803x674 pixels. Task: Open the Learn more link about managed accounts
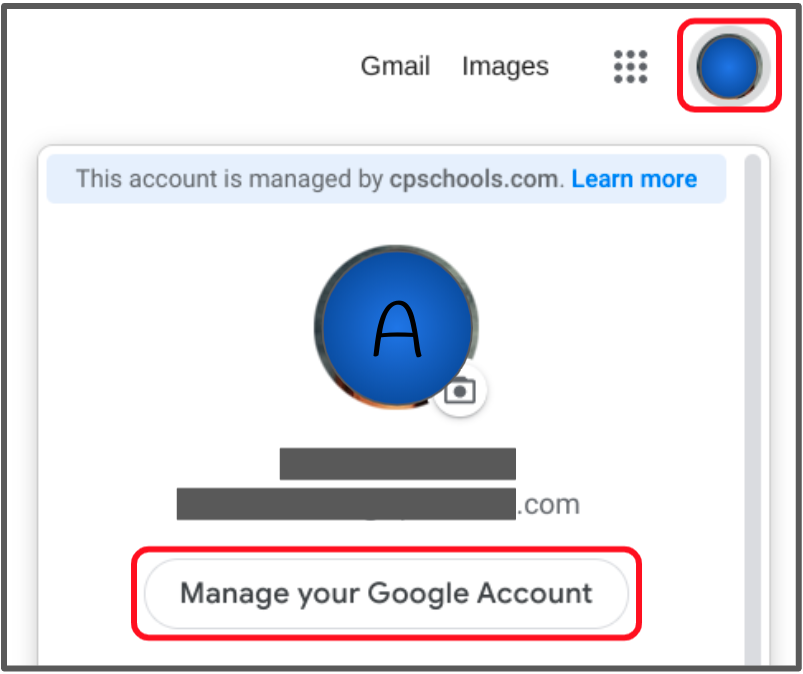(634, 179)
